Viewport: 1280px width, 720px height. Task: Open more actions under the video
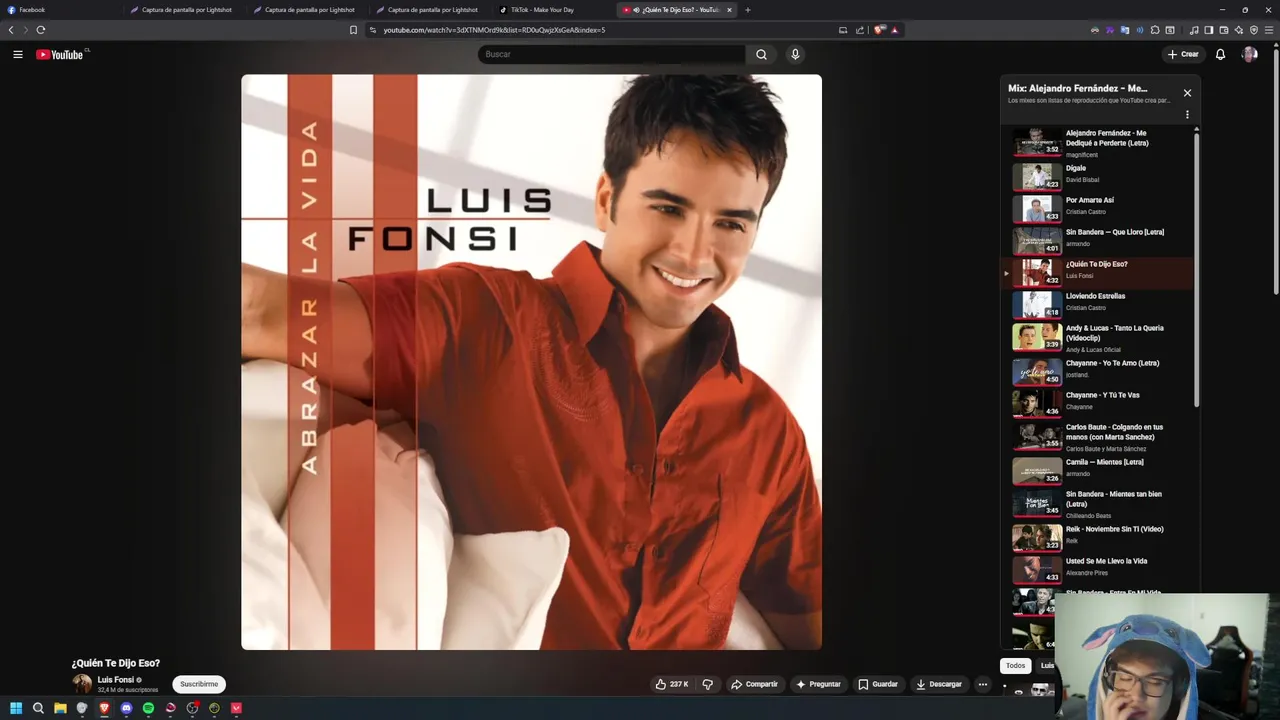tap(983, 684)
